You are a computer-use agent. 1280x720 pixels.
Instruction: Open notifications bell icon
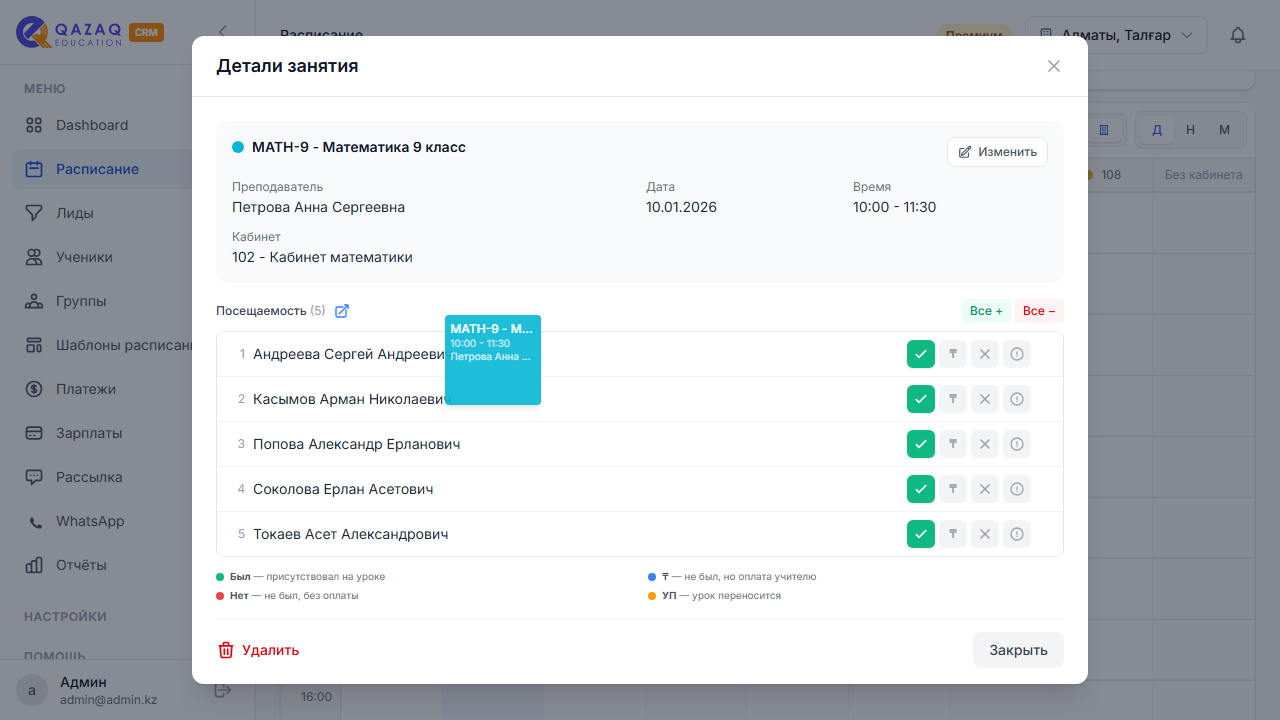tap(1238, 35)
